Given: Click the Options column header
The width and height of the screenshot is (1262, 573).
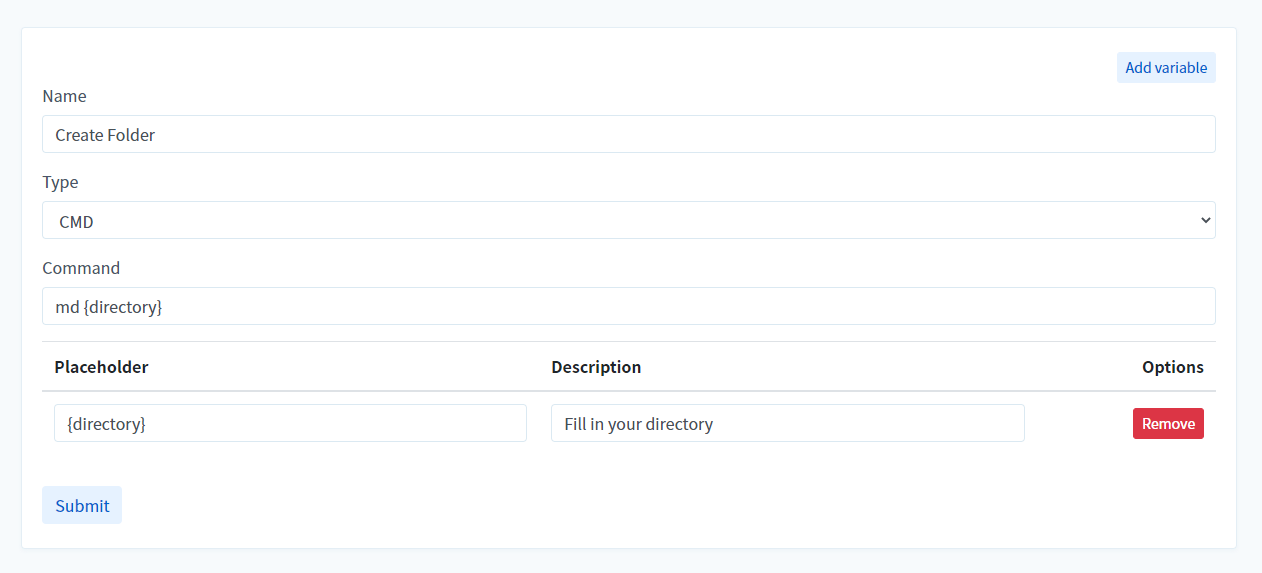Looking at the screenshot, I should (x=1172, y=367).
